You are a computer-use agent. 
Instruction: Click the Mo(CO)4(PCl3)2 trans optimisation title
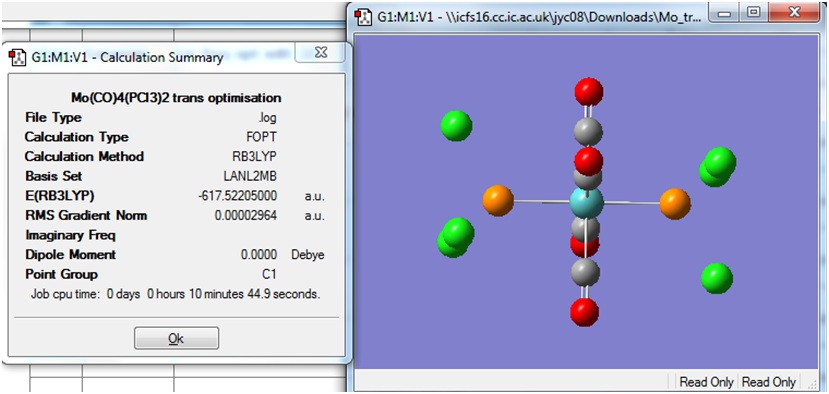point(176,98)
